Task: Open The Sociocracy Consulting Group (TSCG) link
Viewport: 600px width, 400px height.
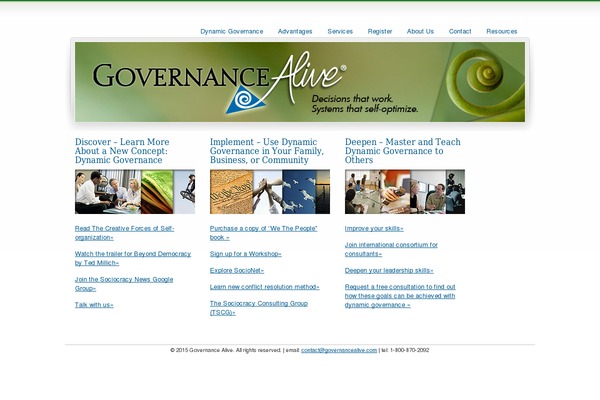Action: pos(259,308)
